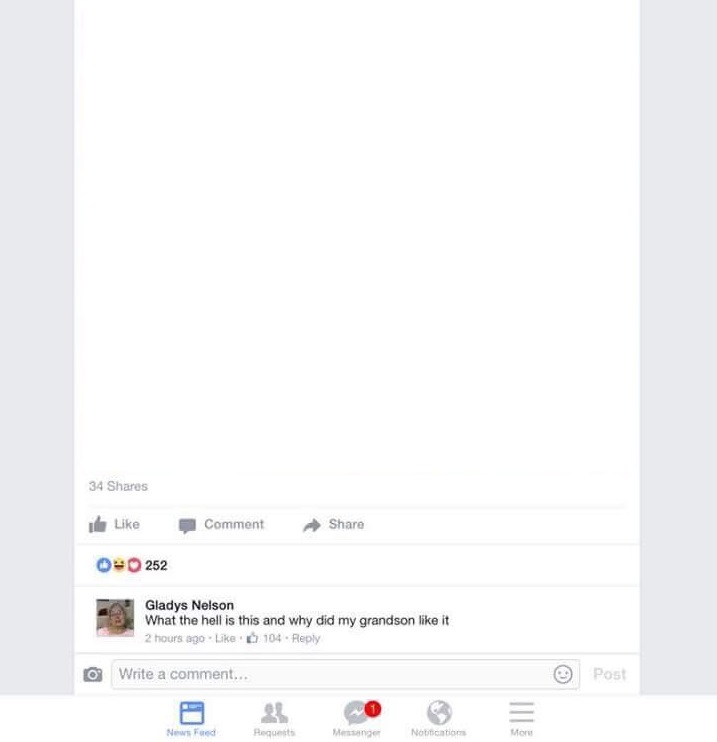This screenshot has width=717, height=742.
Task: Tap the Share arrow icon
Action: 312,525
